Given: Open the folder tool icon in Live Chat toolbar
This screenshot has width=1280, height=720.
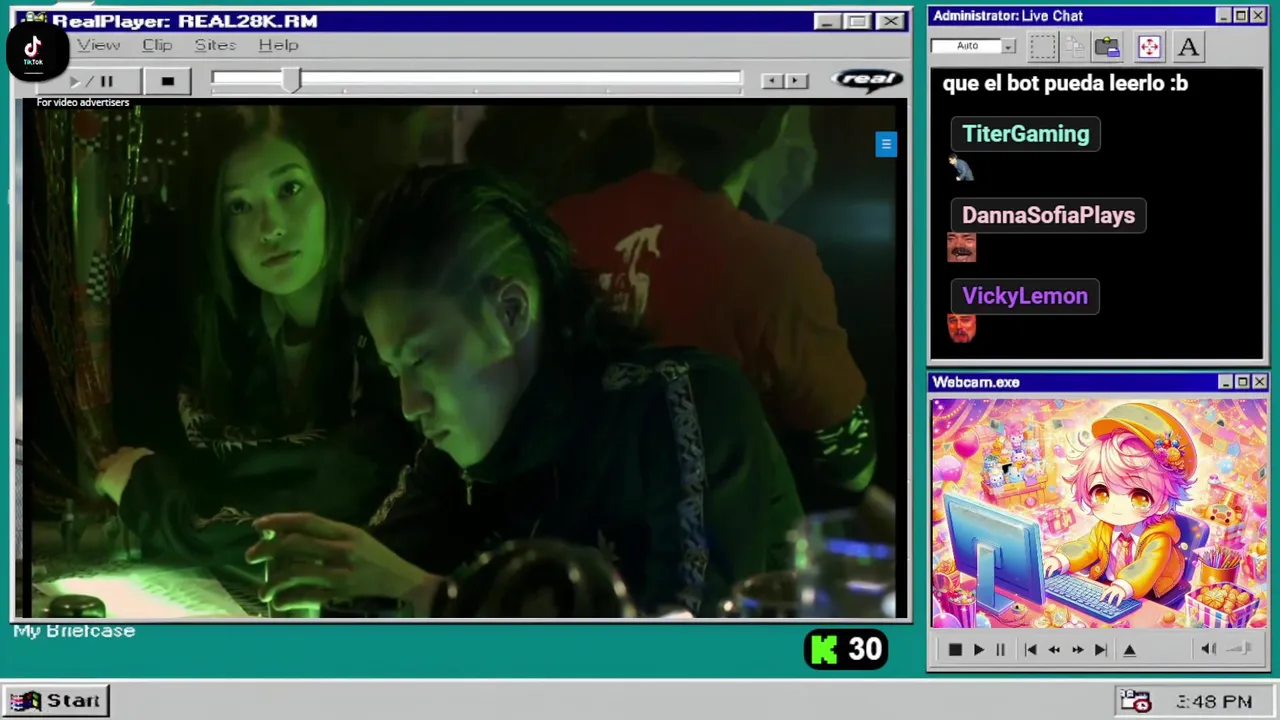Looking at the screenshot, I should point(1107,46).
